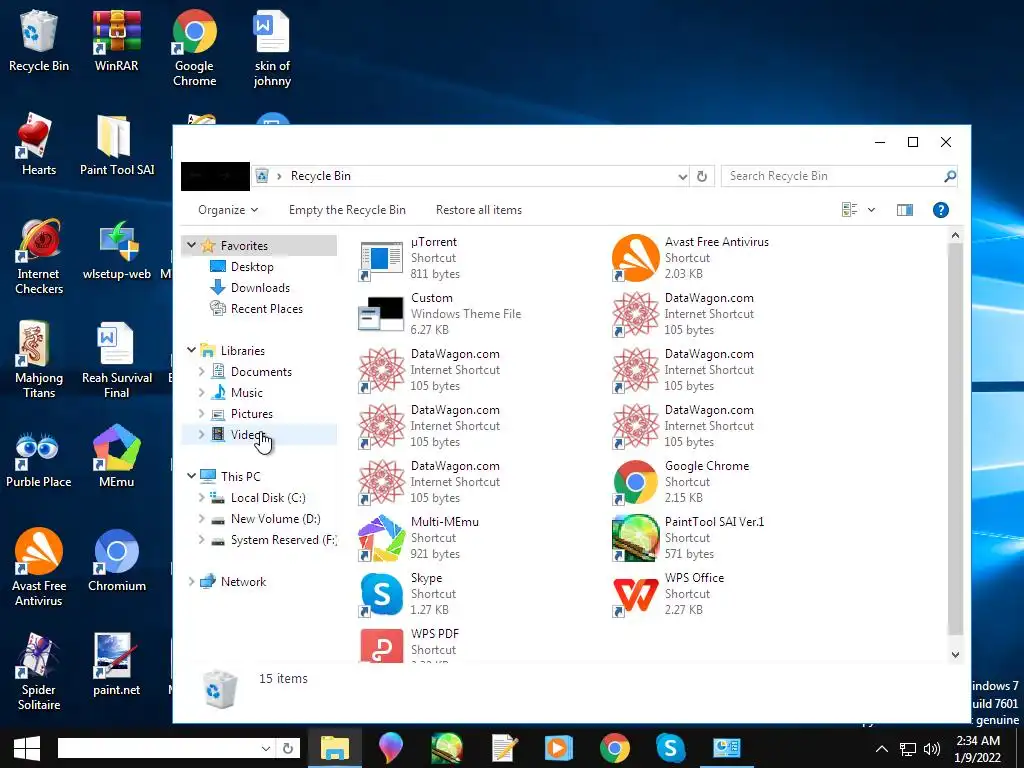Select the Google Chrome shortcut in Recycle Bin
Viewport: 1024px width, 768px height.
tap(680, 482)
